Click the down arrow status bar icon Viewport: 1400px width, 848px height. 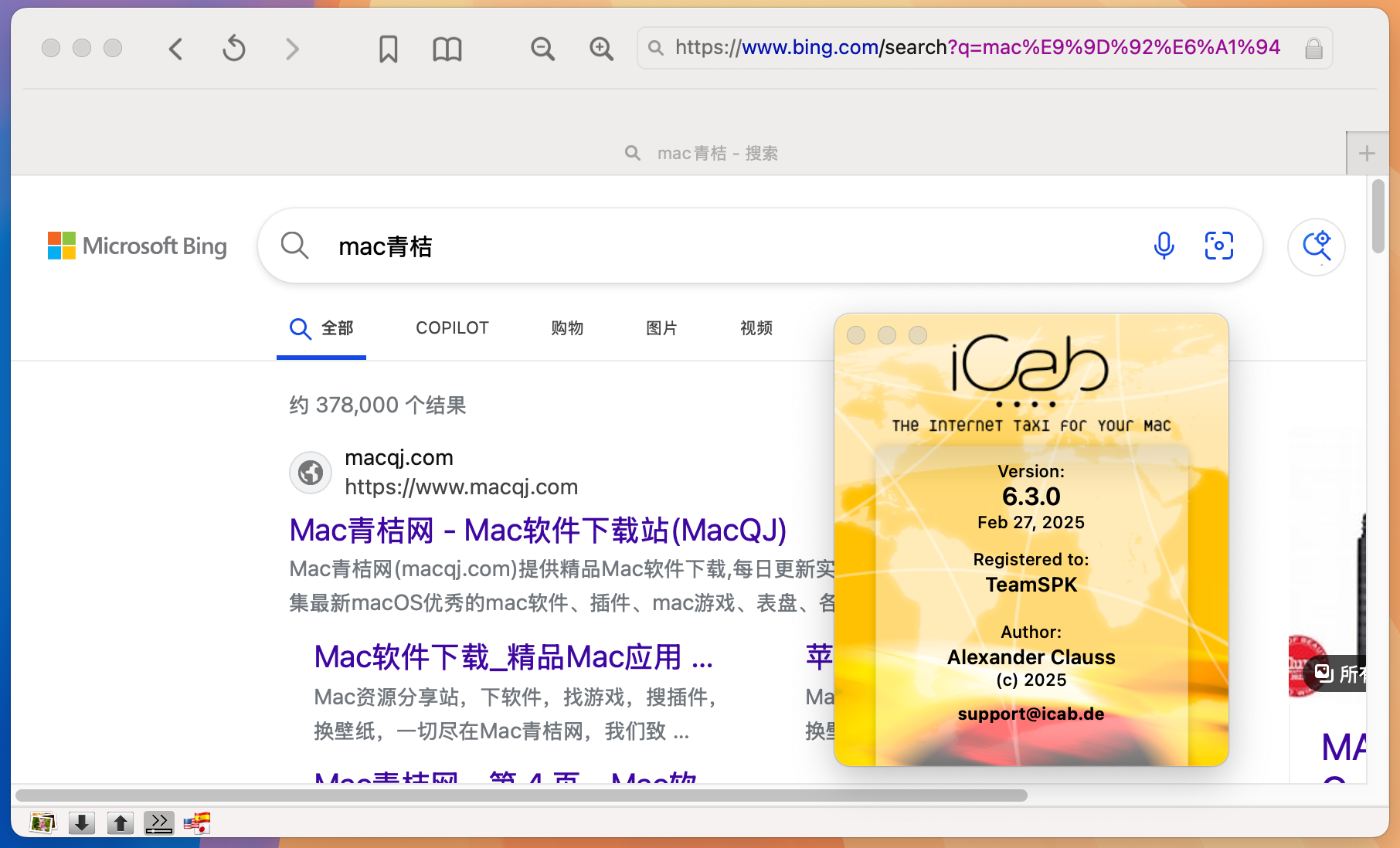[x=82, y=823]
